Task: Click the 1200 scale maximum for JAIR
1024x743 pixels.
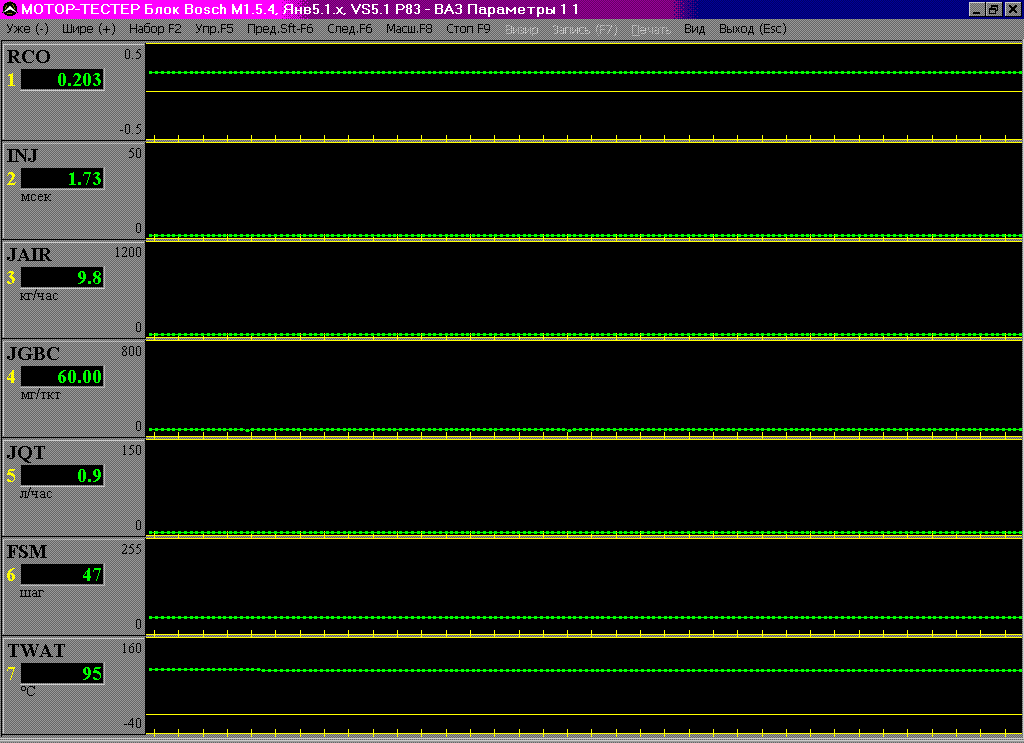Action: (128, 252)
